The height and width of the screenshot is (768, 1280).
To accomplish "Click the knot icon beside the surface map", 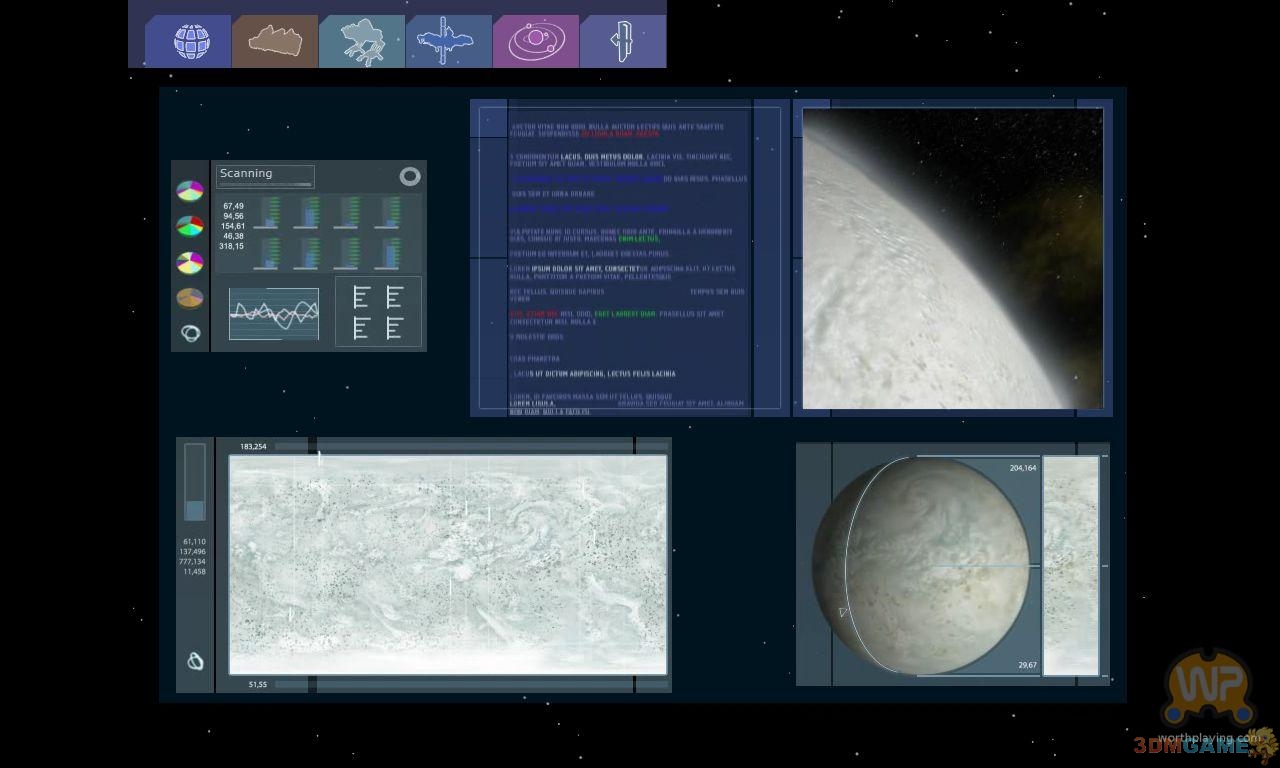I will [x=195, y=661].
